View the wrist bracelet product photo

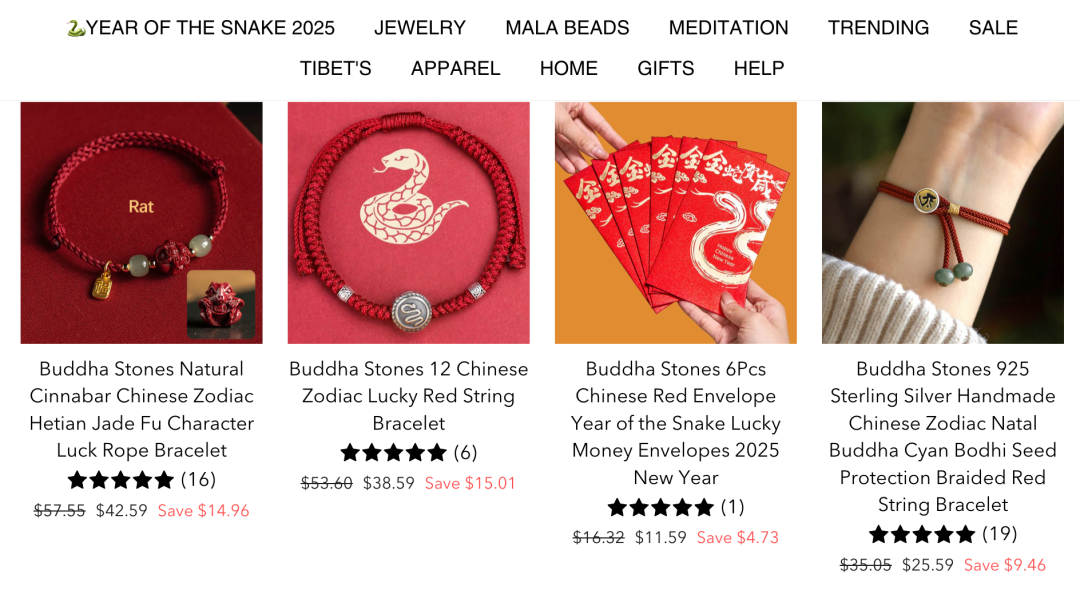point(943,222)
